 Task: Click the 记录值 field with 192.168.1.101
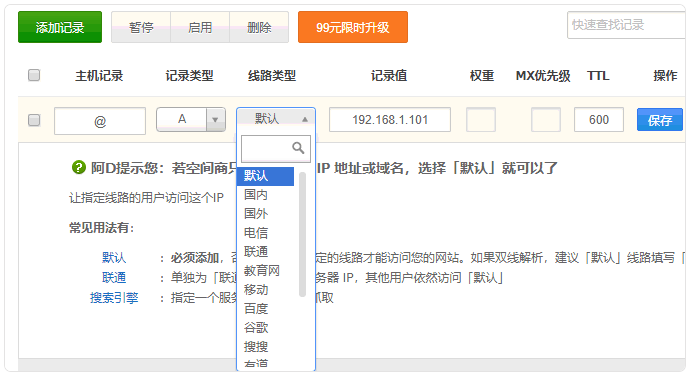[390, 120]
